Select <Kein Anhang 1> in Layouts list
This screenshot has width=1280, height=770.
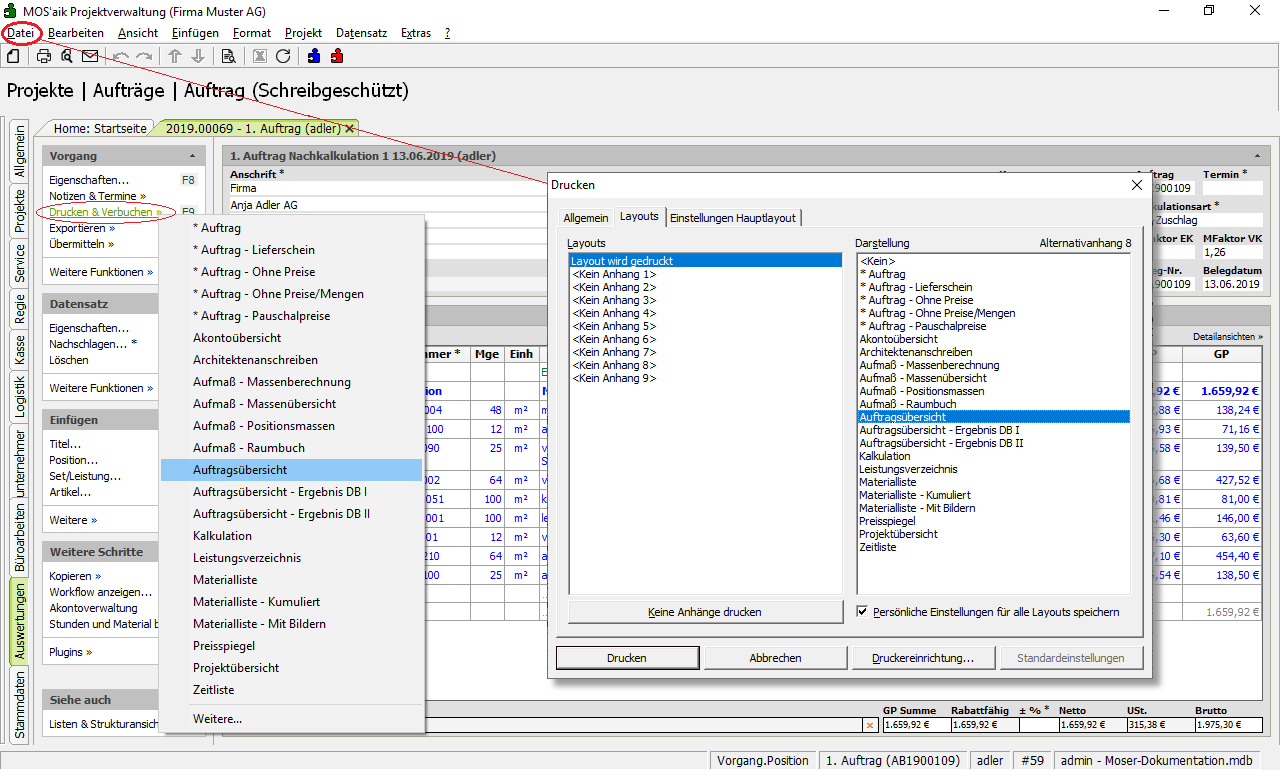[x=613, y=274]
